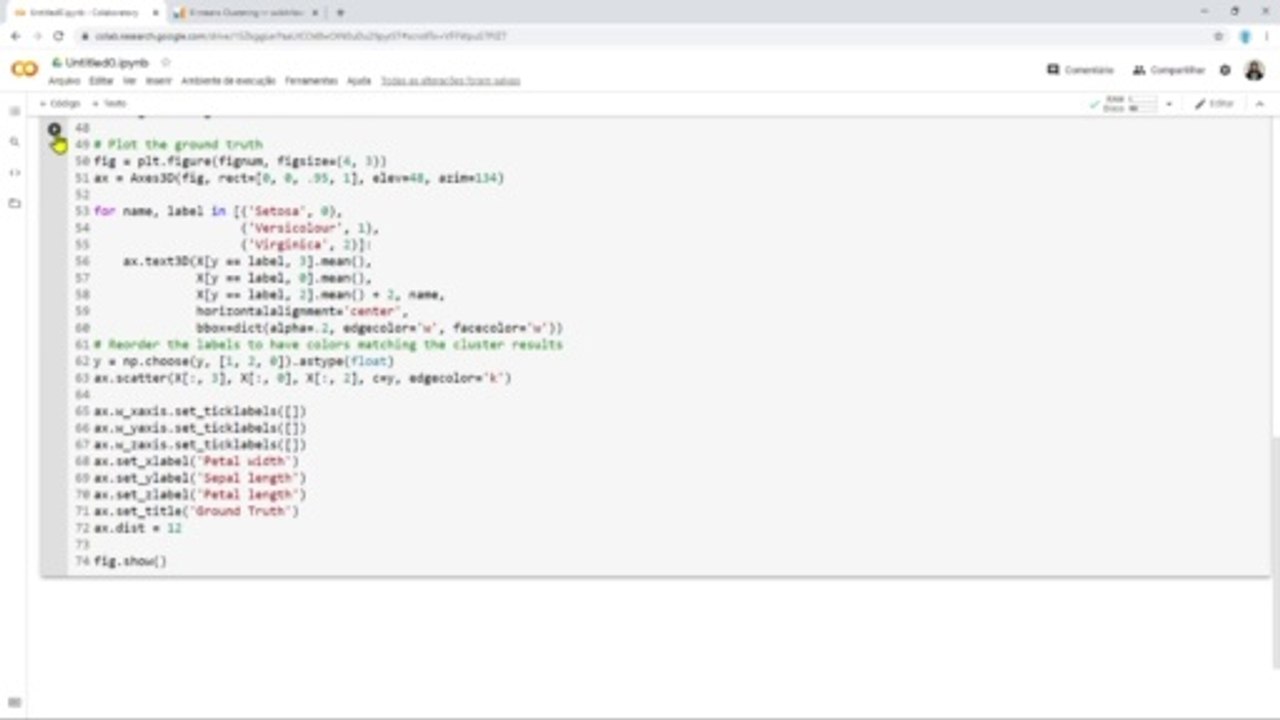Click the 'Virginica' tuple line

(x=306, y=245)
